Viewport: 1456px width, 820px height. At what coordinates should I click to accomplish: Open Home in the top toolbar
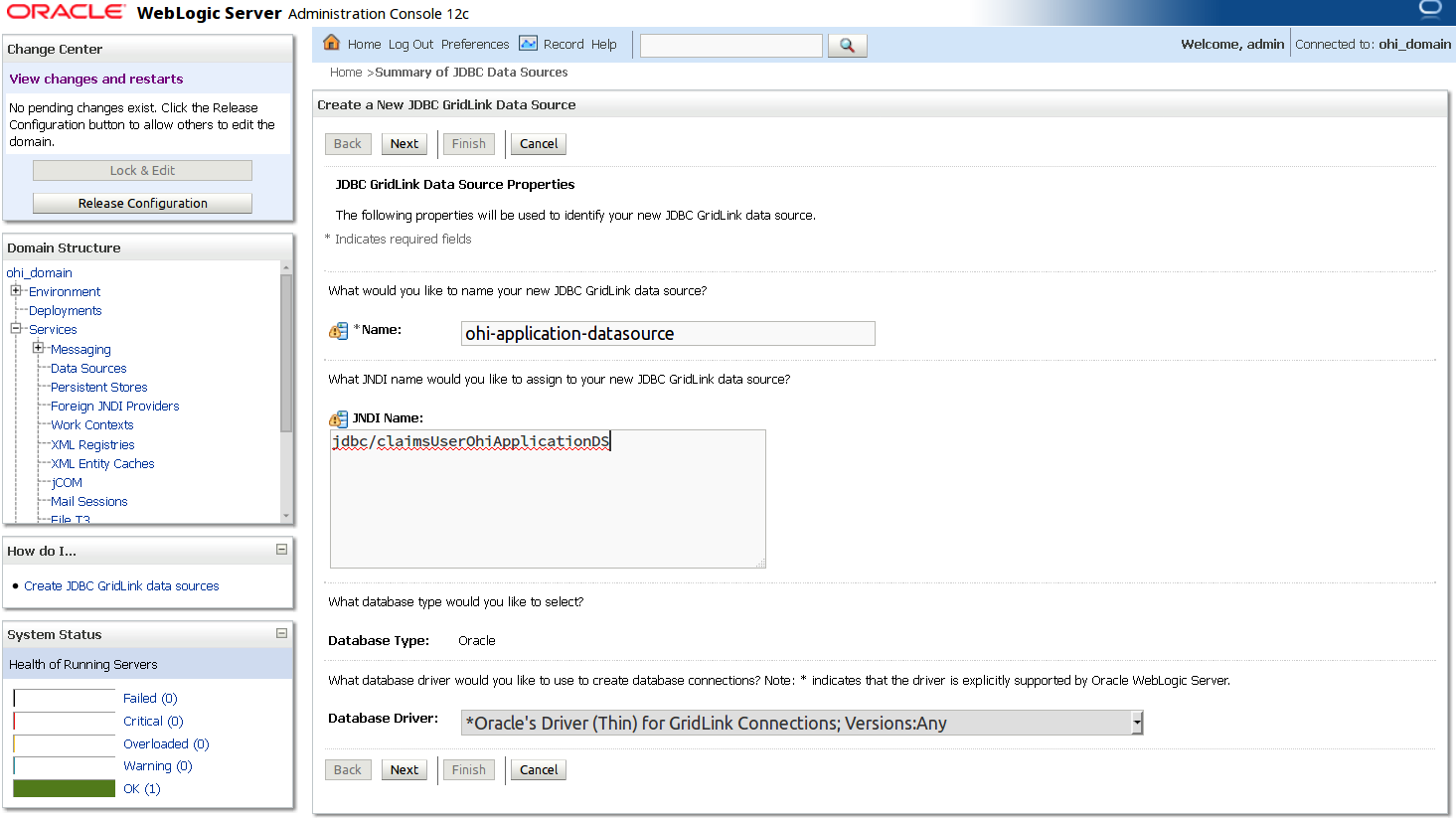pyautogui.click(x=364, y=45)
